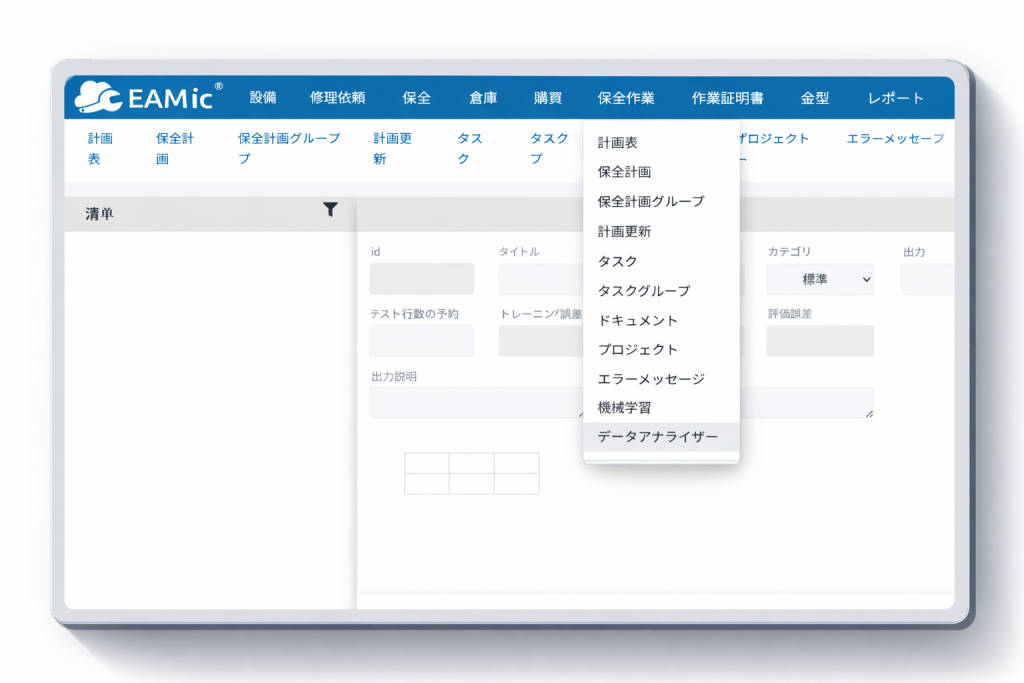This screenshot has width=1024, height=683.
Task: Open the 保全作業 top menu
Action: [x=626, y=98]
